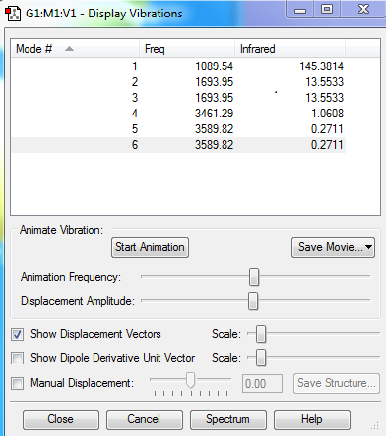Click the Save Structure button
The height and width of the screenshot is (436, 386).
click(x=336, y=383)
